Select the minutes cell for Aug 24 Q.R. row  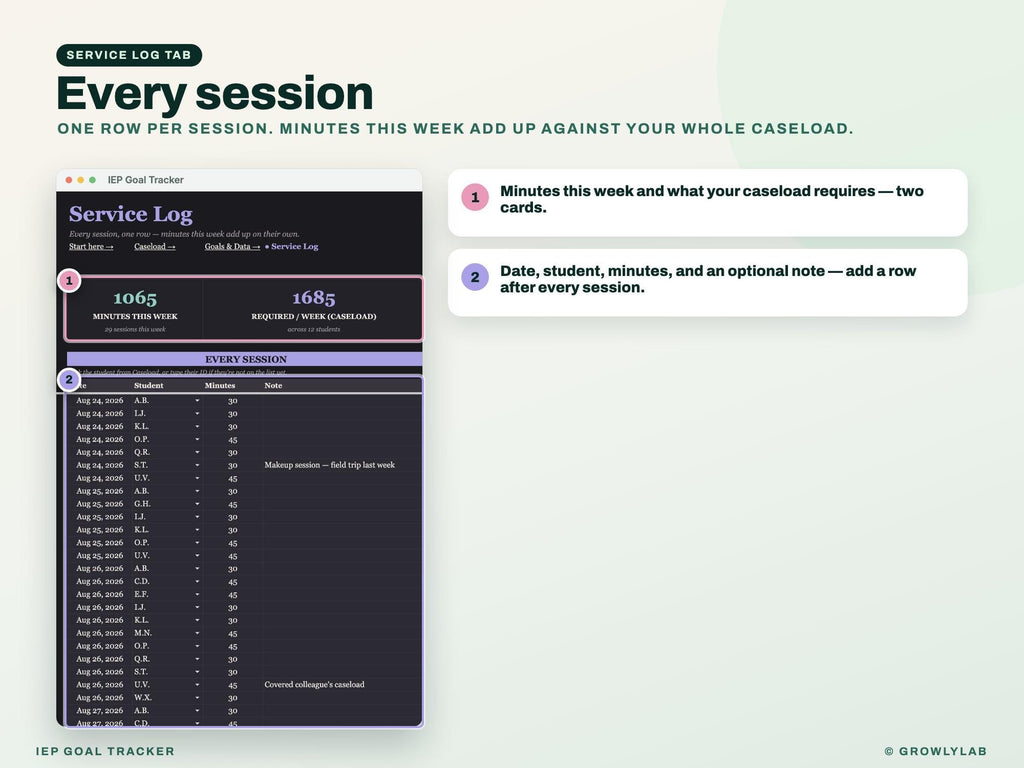[x=232, y=453]
